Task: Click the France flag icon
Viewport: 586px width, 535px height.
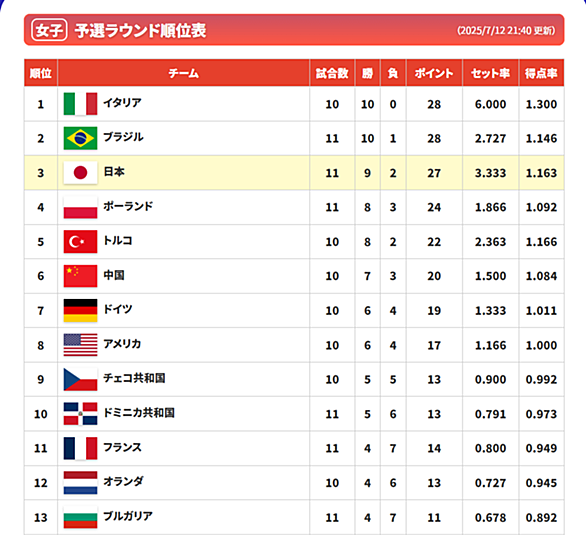Action: pos(80,448)
